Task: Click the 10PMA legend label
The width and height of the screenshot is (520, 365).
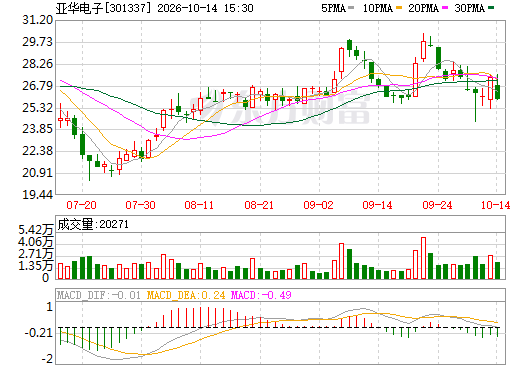Action: [x=378, y=8]
